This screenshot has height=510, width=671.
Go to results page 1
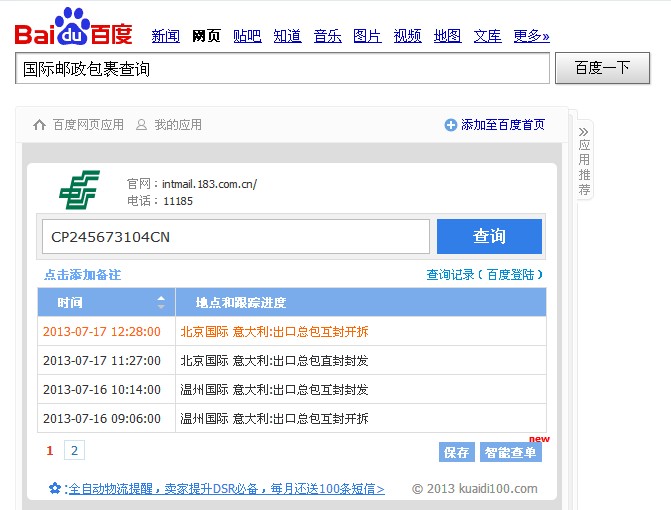click(x=50, y=451)
